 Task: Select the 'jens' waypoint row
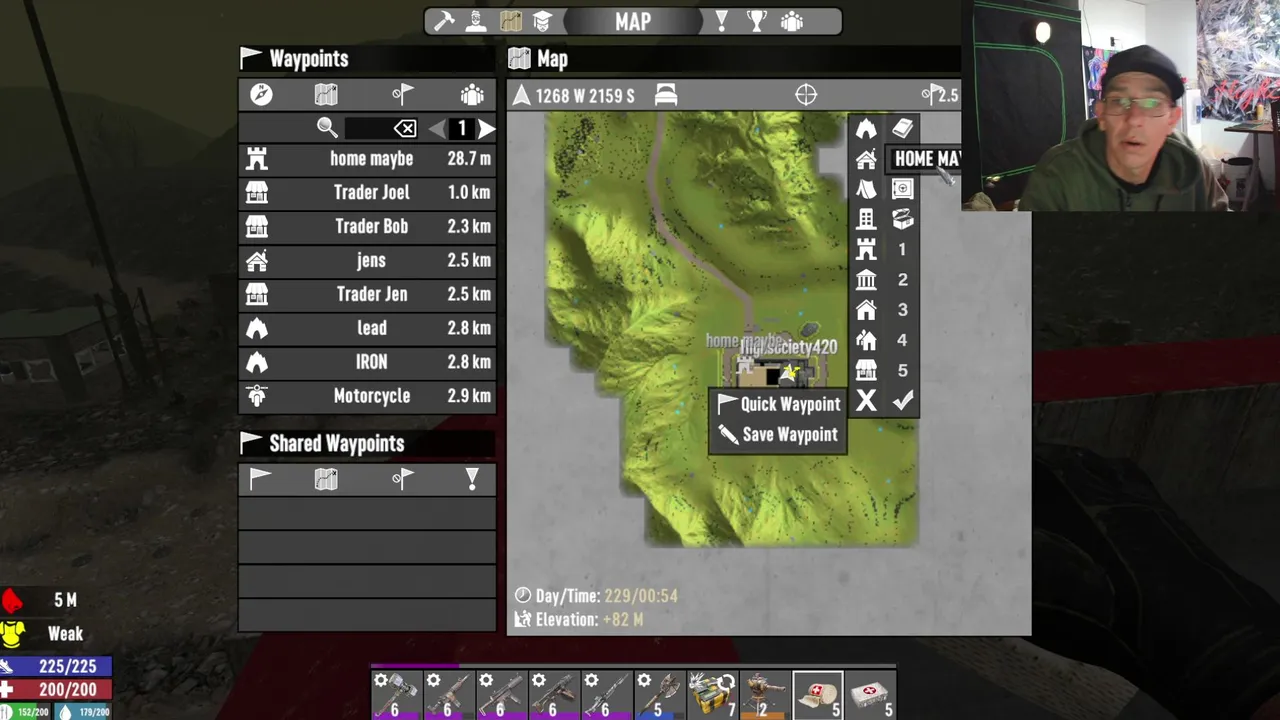pyautogui.click(x=367, y=260)
